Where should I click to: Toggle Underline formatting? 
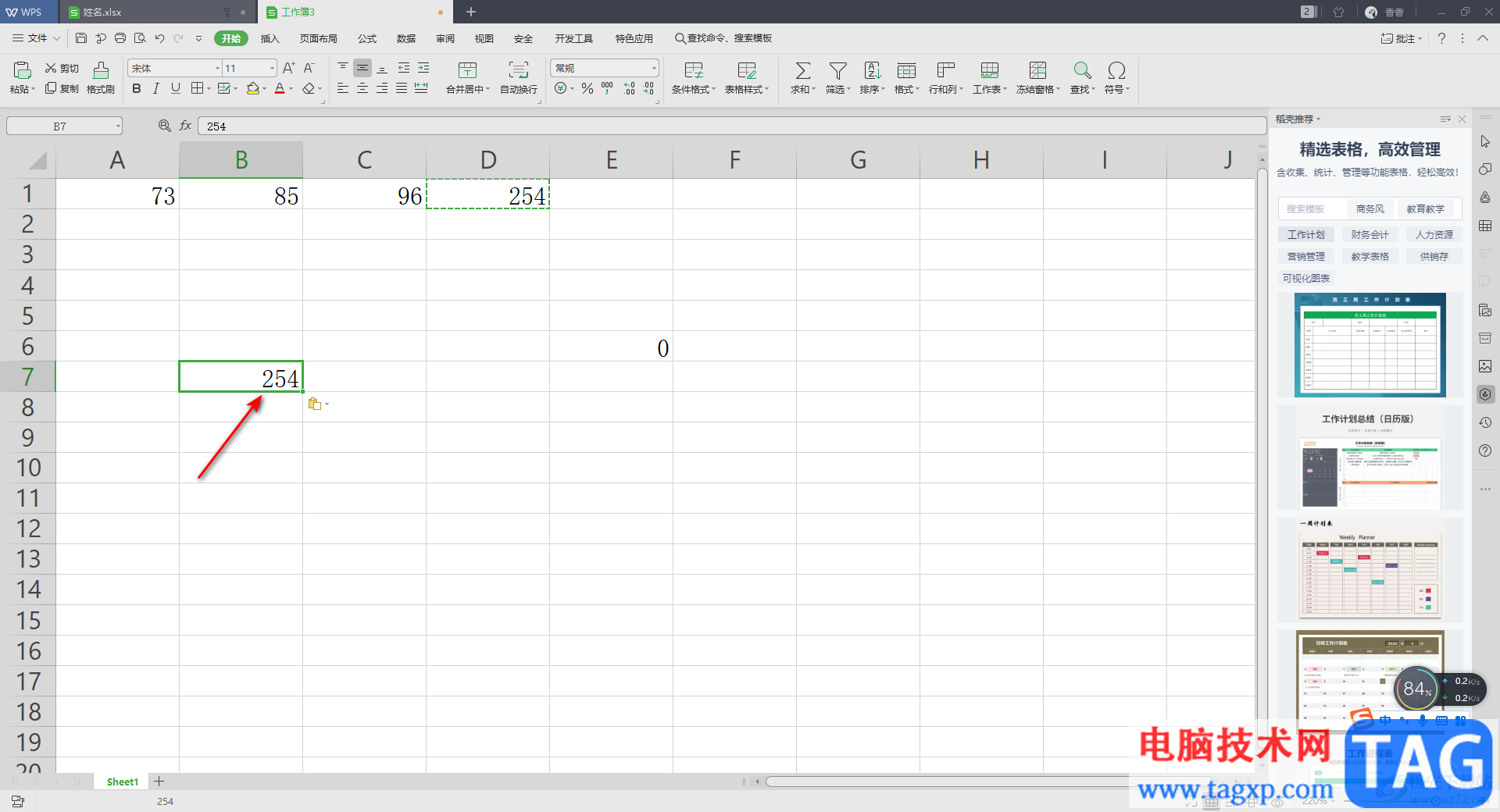[176, 89]
